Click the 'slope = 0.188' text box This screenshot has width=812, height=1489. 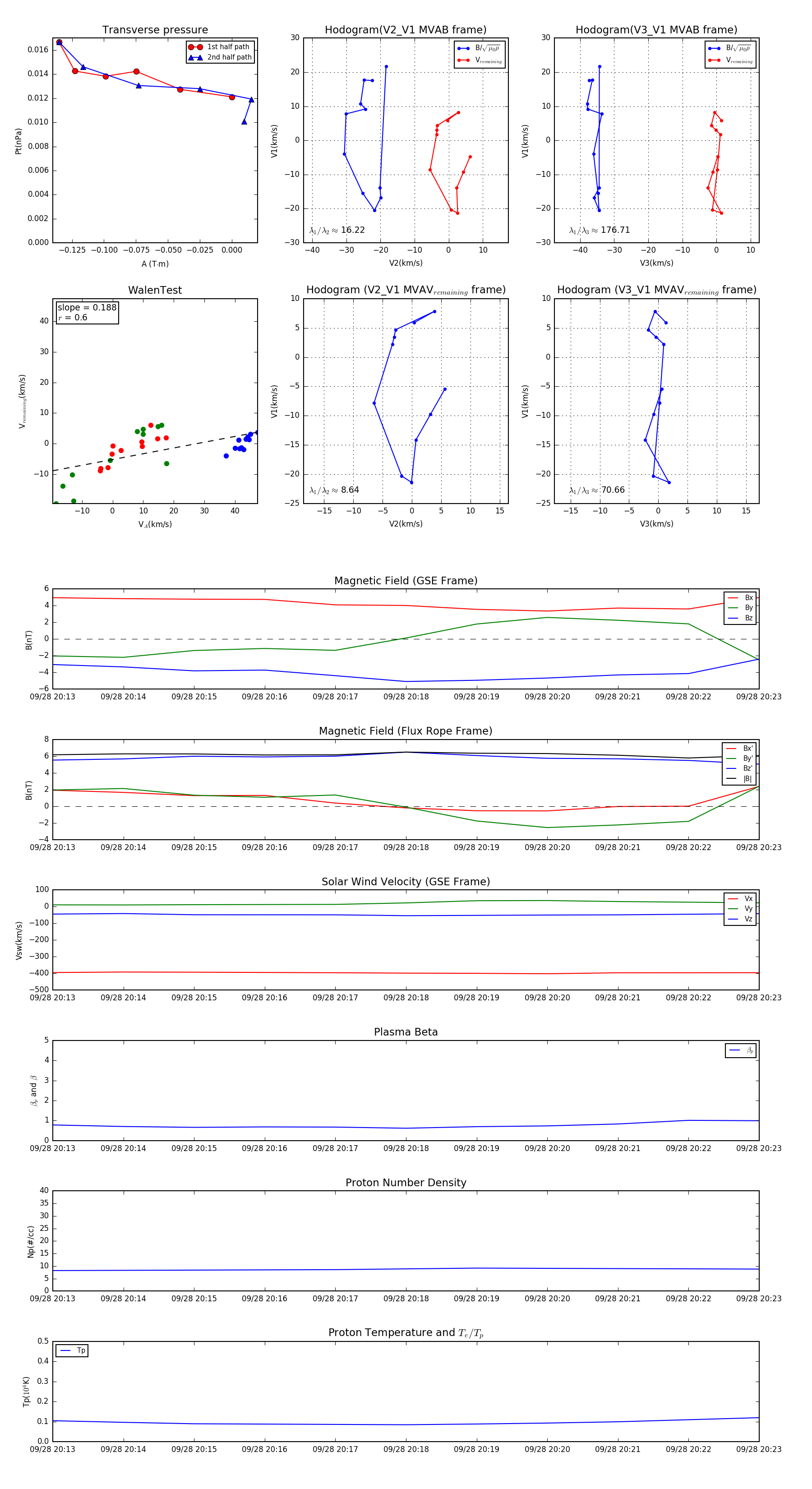tap(87, 313)
